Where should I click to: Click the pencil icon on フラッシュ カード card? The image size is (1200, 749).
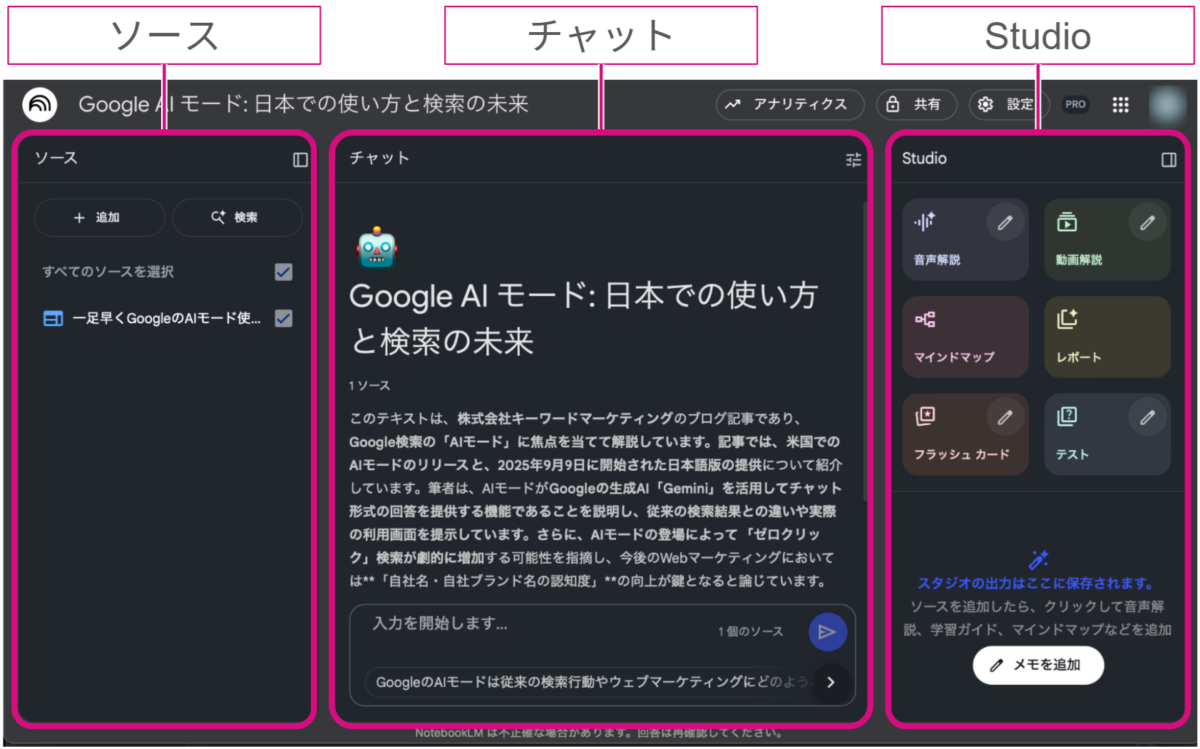point(1004,417)
